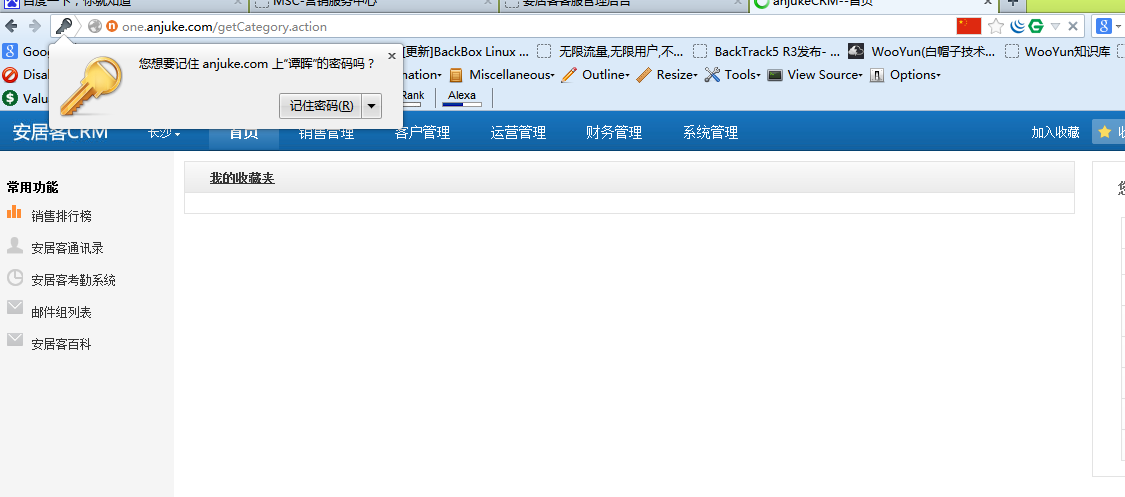Open the WooYun知识库 bookmark
Image resolution: width=1125 pixels, height=497 pixels.
(1058, 52)
